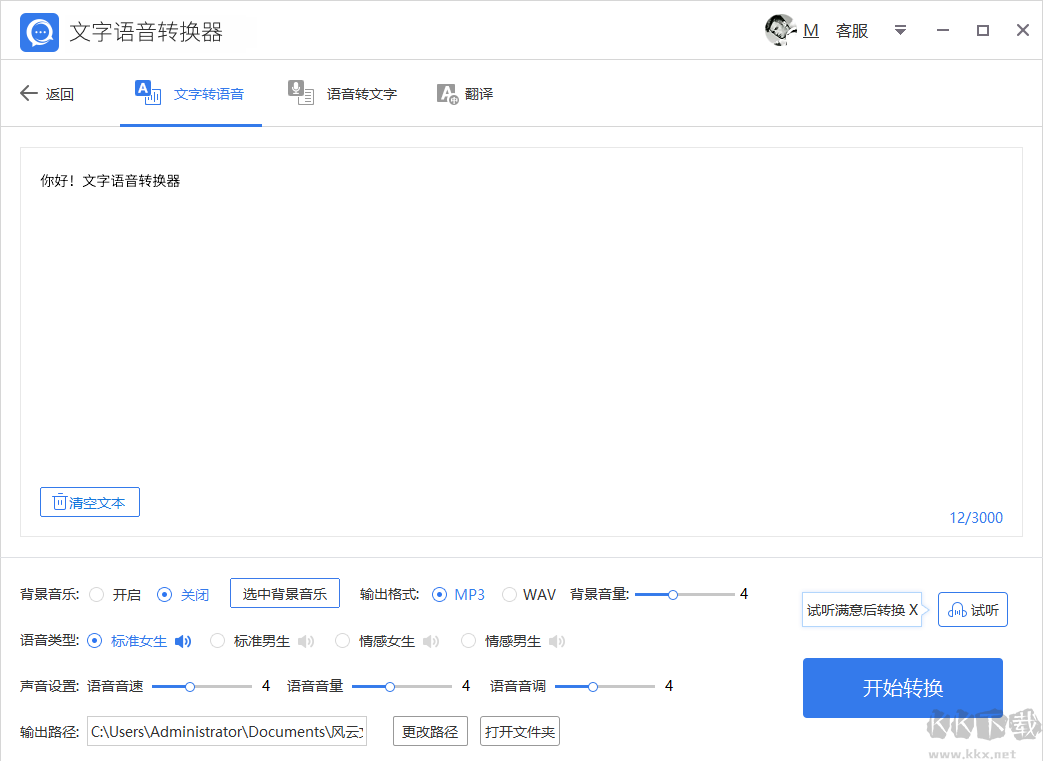Click the muted speaker icon beside 标准男生
This screenshot has width=1043, height=761.
tap(305, 640)
